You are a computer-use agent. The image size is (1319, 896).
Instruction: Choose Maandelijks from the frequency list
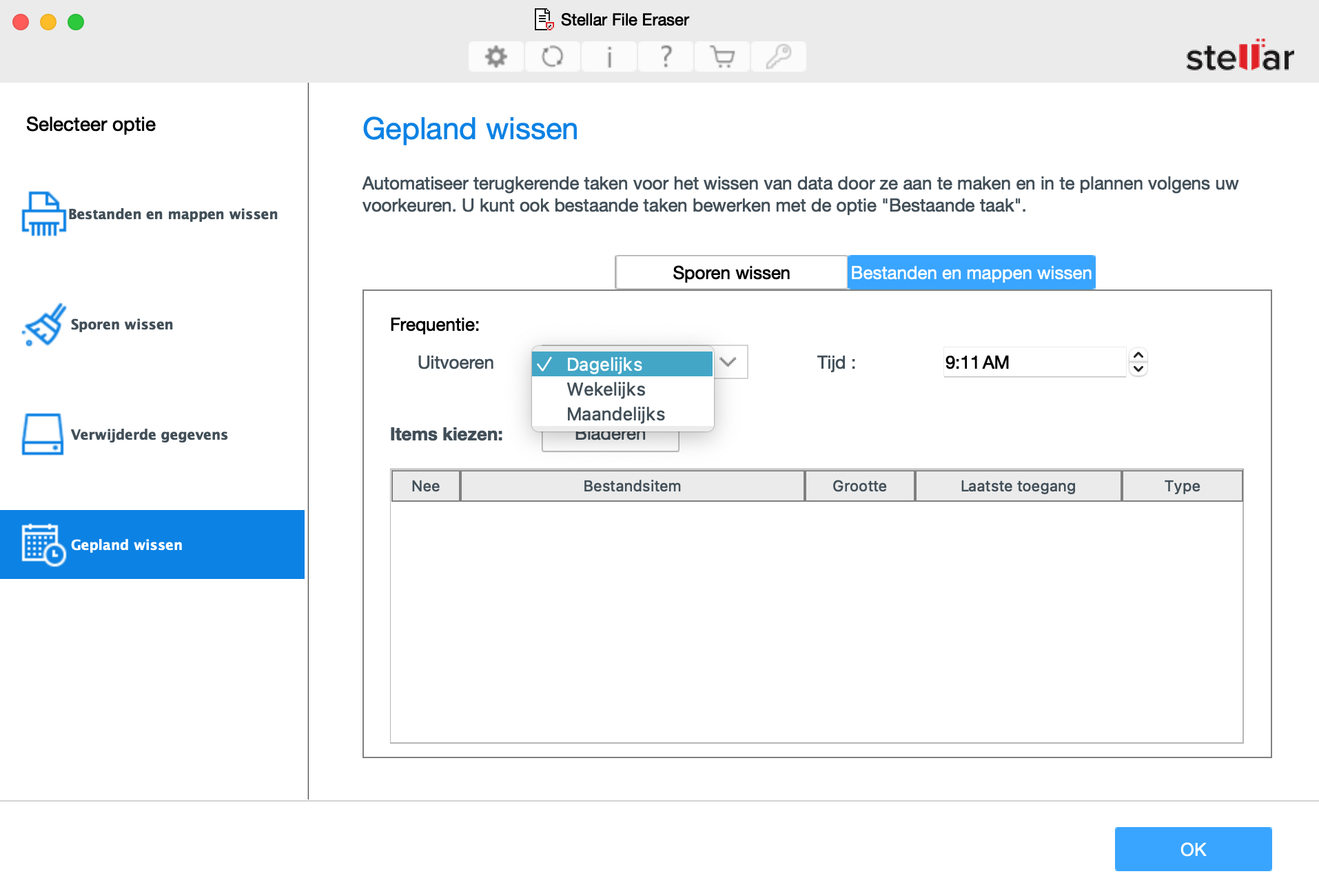click(622, 414)
